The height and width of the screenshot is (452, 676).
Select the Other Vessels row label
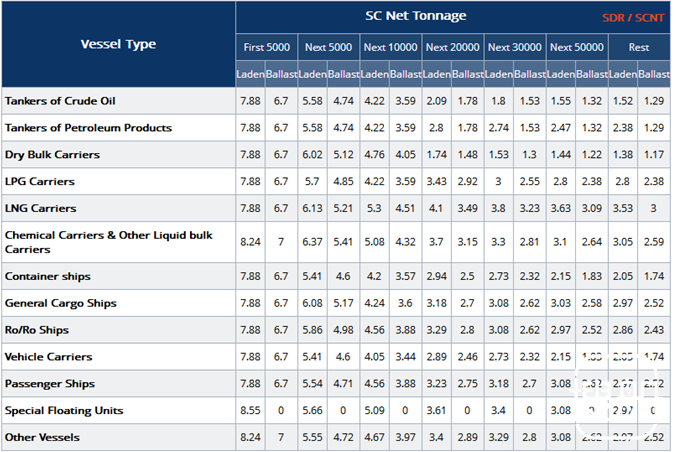pyautogui.click(x=42, y=437)
